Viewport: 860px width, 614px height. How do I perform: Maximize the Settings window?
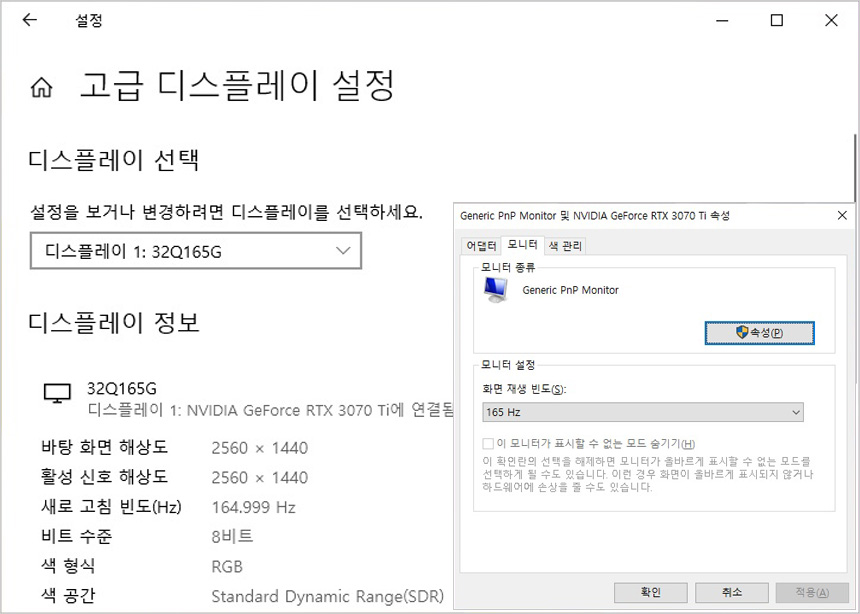pyautogui.click(x=777, y=20)
